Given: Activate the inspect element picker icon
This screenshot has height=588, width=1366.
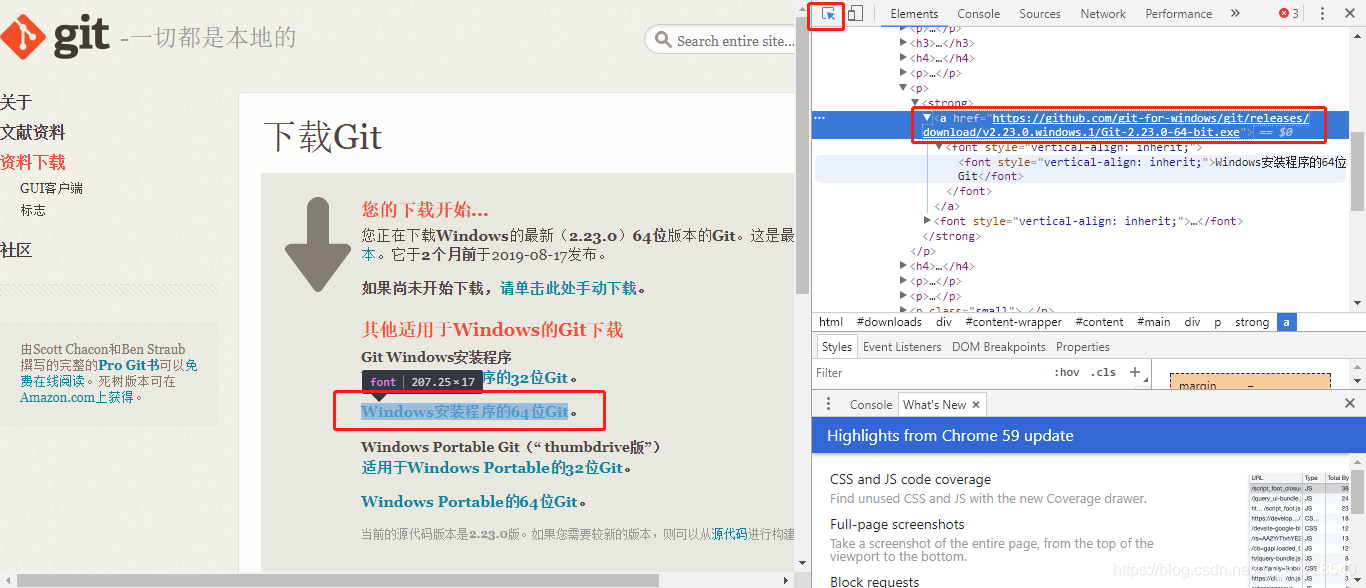Looking at the screenshot, I should point(828,14).
